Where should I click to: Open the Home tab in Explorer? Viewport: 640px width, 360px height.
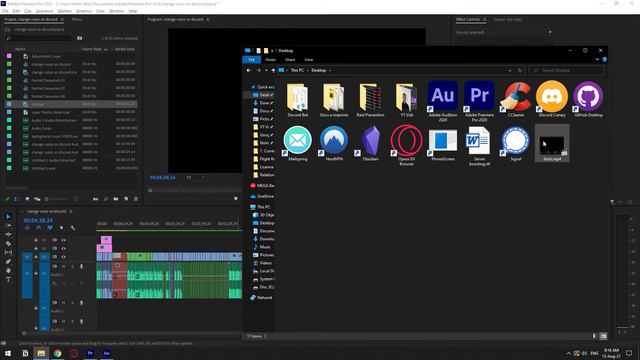(x=270, y=60)
